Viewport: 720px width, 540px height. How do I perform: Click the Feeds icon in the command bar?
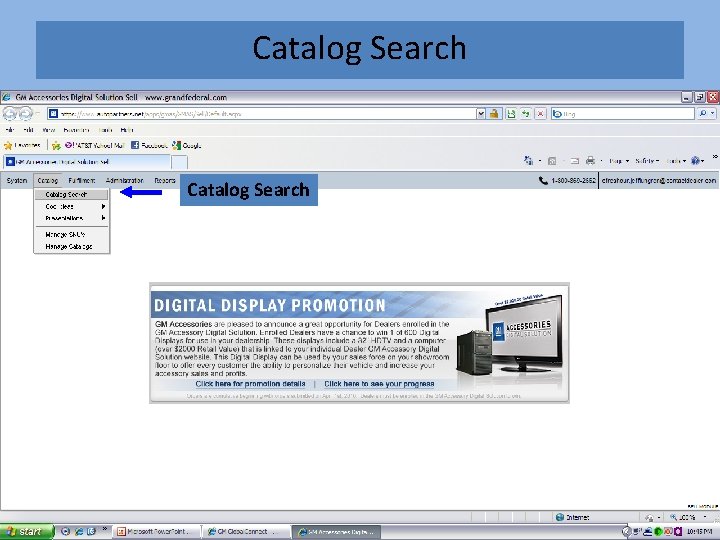[552, 161]
